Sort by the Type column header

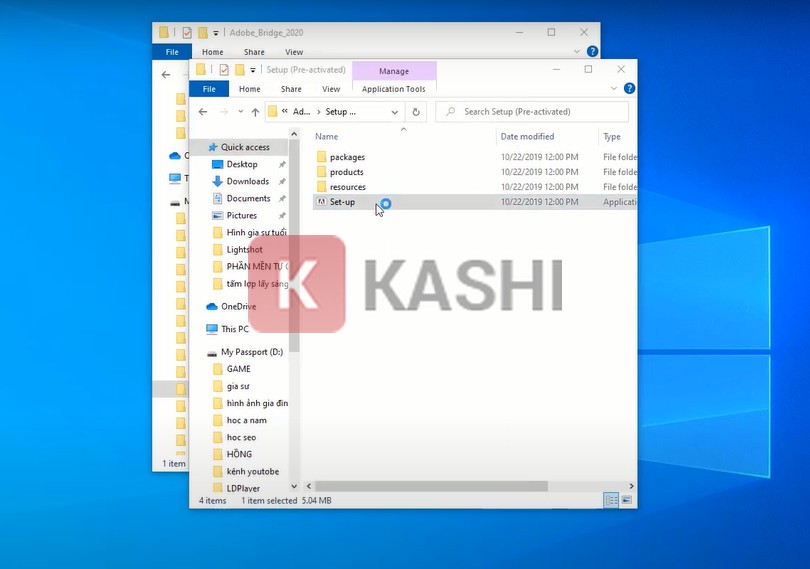tap(612, 136)
